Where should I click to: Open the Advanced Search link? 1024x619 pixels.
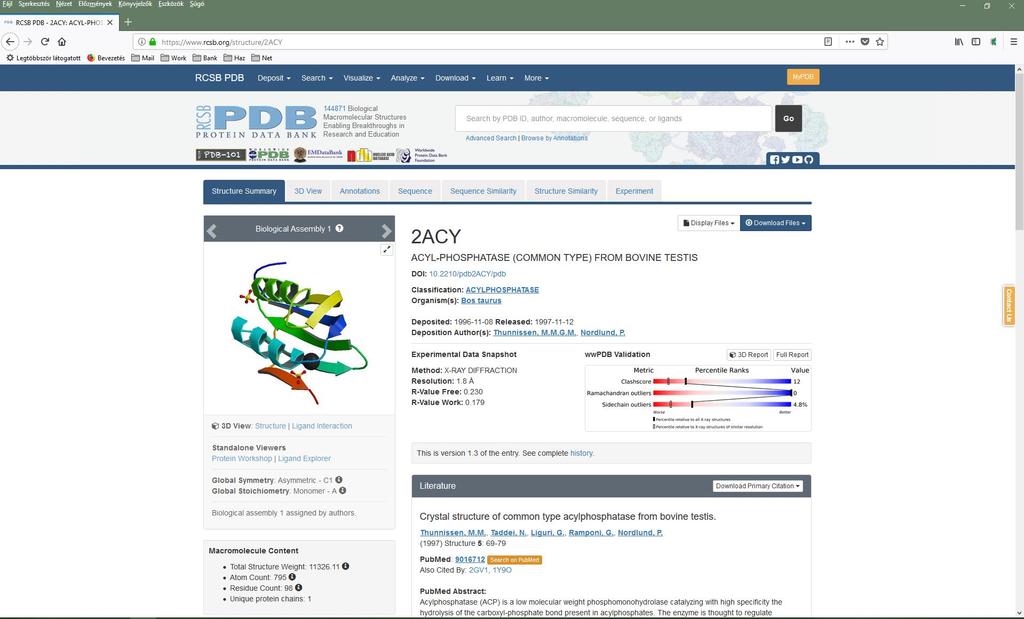(x=490, y=138)
